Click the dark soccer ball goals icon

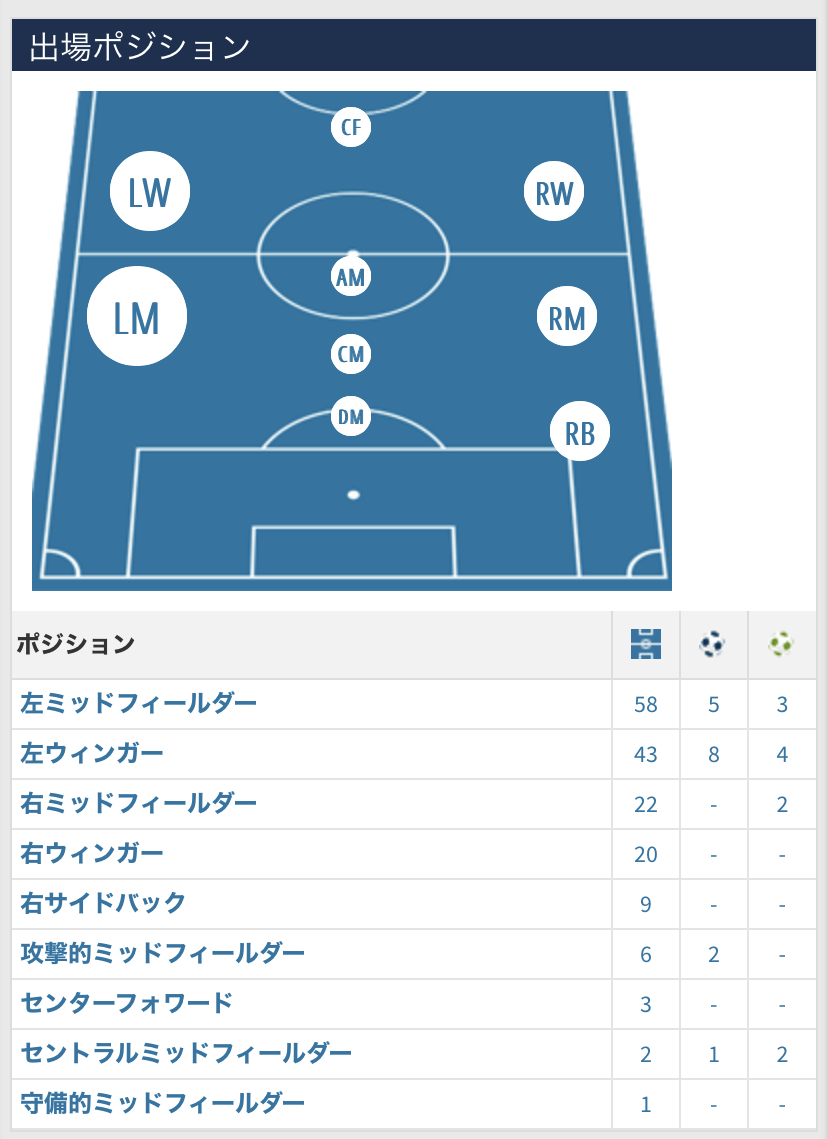click(x=712, y=644)
